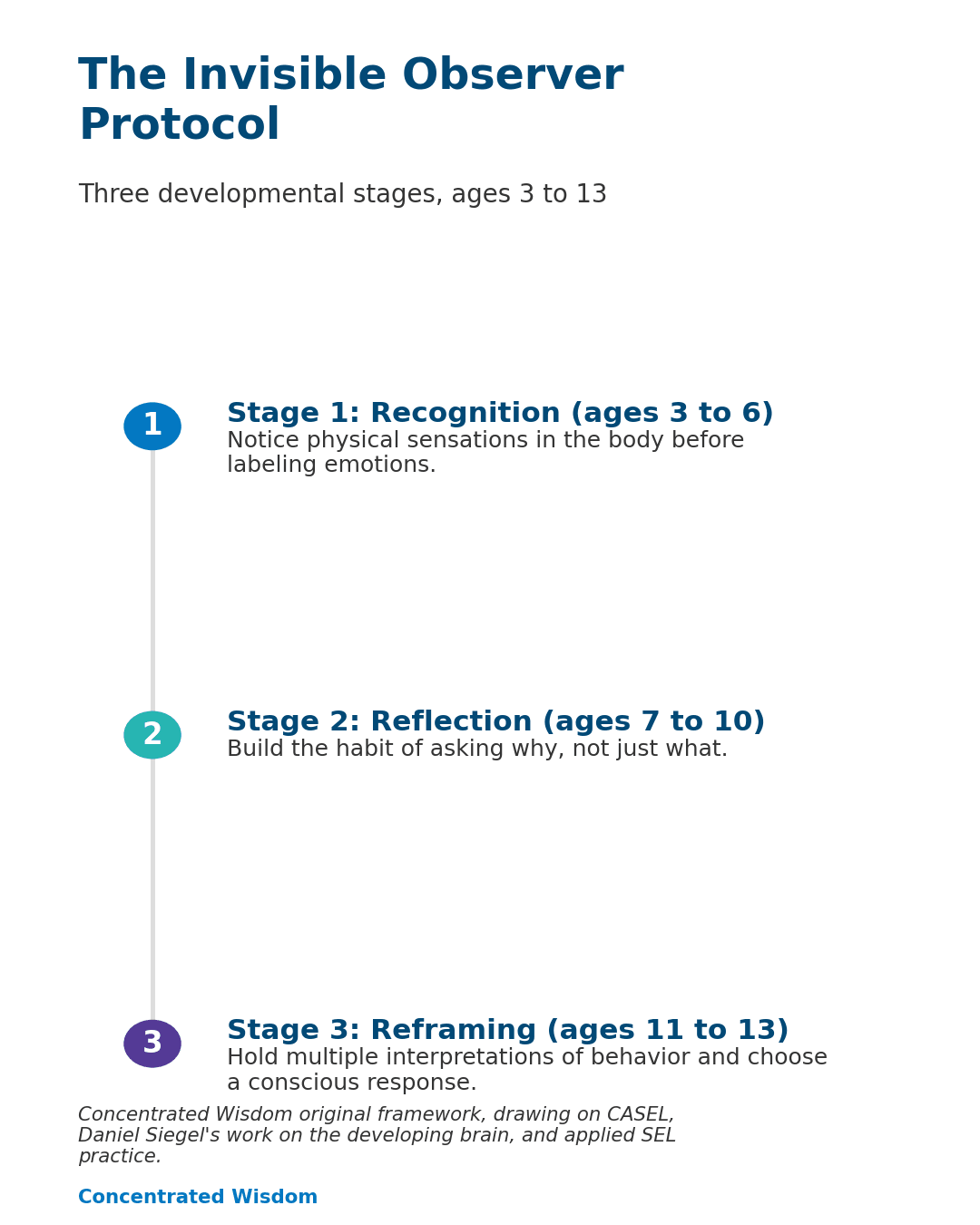Click the subtitle about three developmental stages
The height and width of the screenshot is (1225, 980).
click(x=343, y=195)
